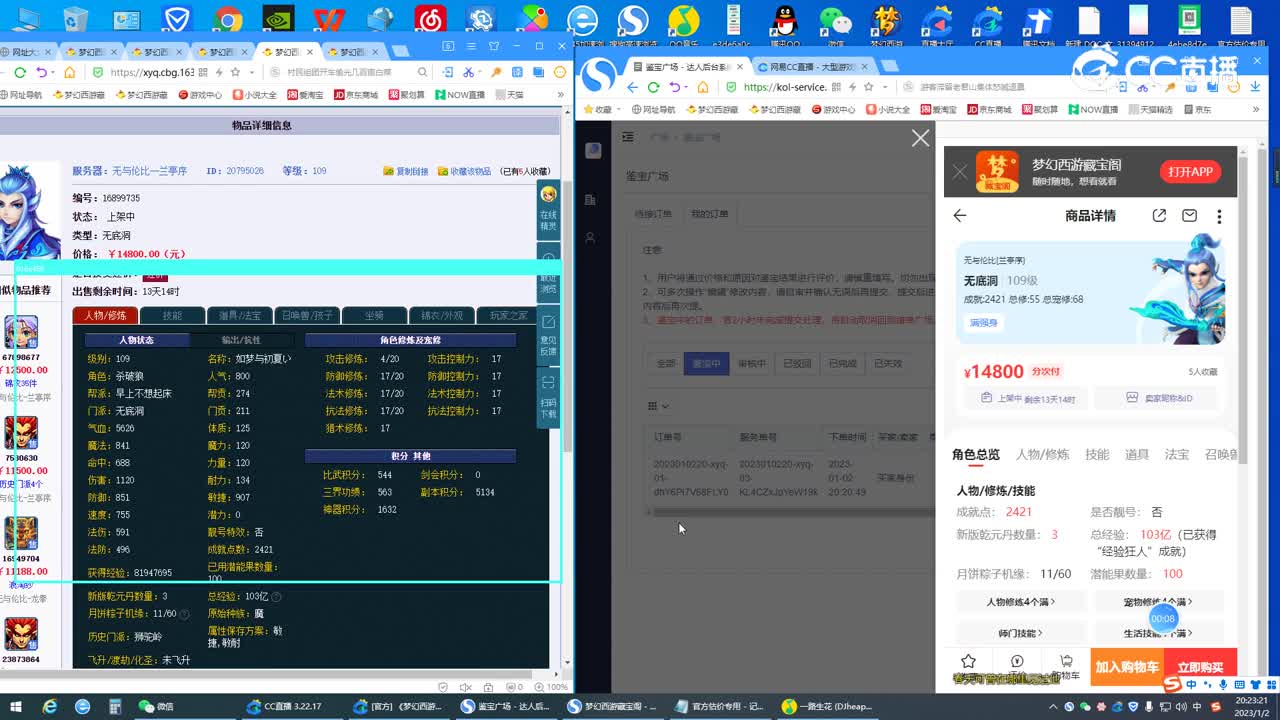Screen dimensions: 1280x720
Task: Select 法宝 tab on mobile 商品详情
Action: coord(1177,454)
